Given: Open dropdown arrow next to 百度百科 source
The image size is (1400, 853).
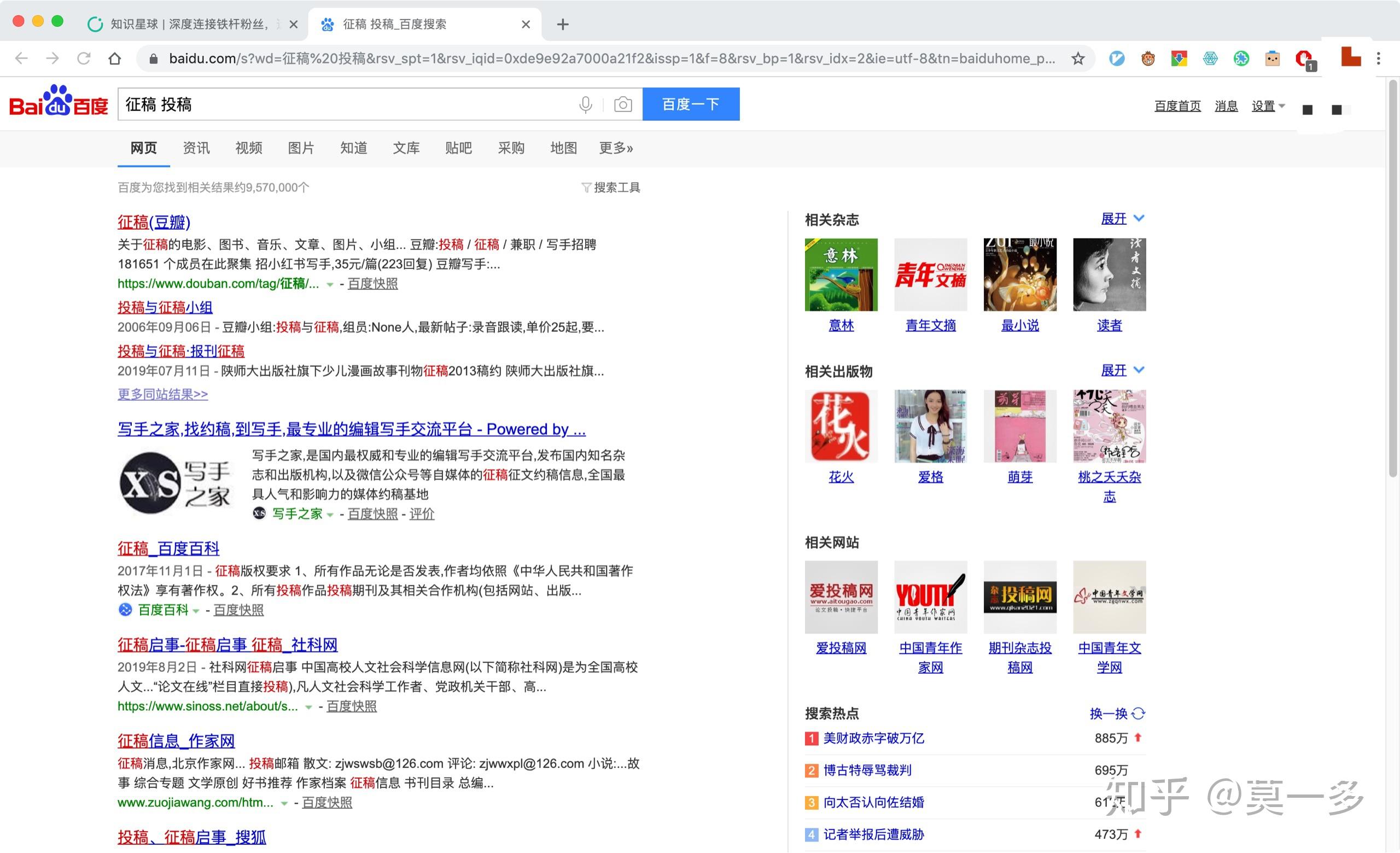Looking at the screenshot, I should 195,611.
